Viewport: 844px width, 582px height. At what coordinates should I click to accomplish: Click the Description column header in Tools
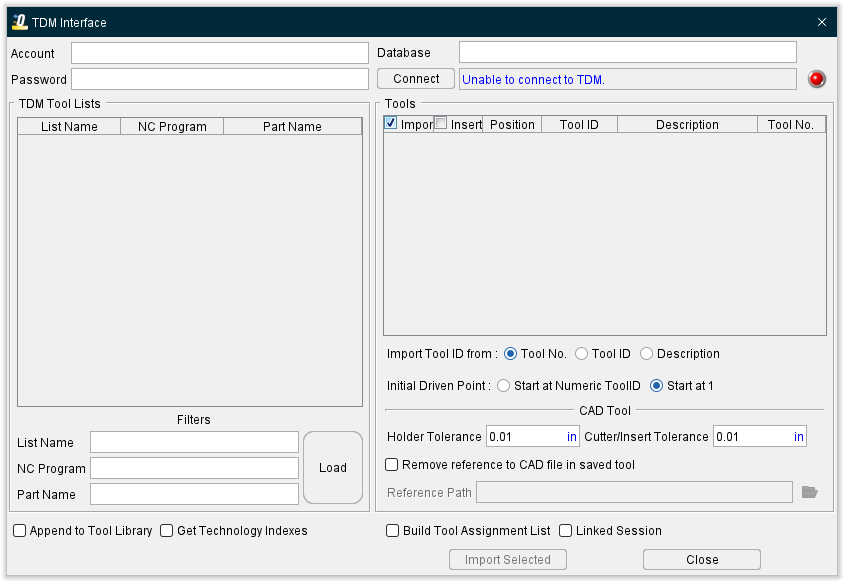[687, 124]
